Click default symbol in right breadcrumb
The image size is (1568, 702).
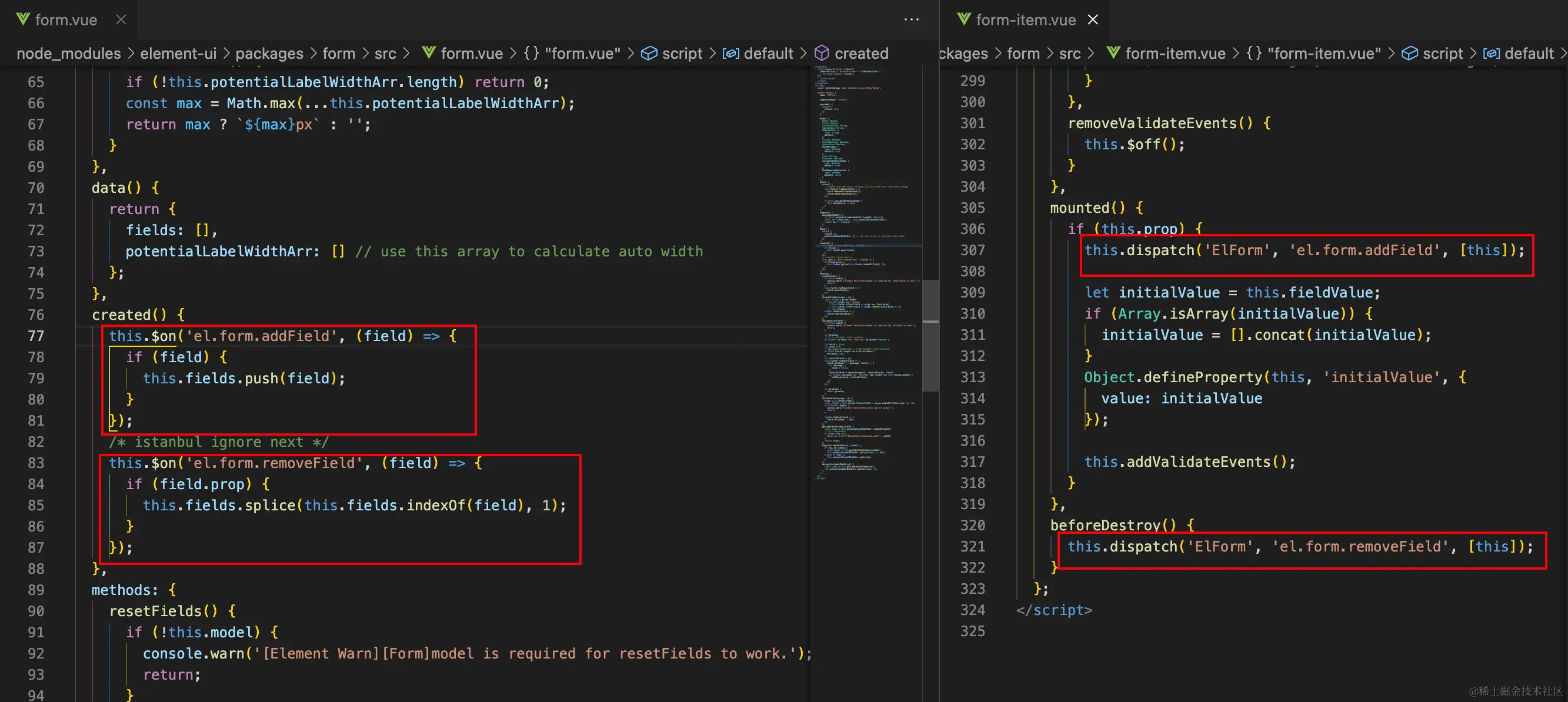(x=1529, y=54)
